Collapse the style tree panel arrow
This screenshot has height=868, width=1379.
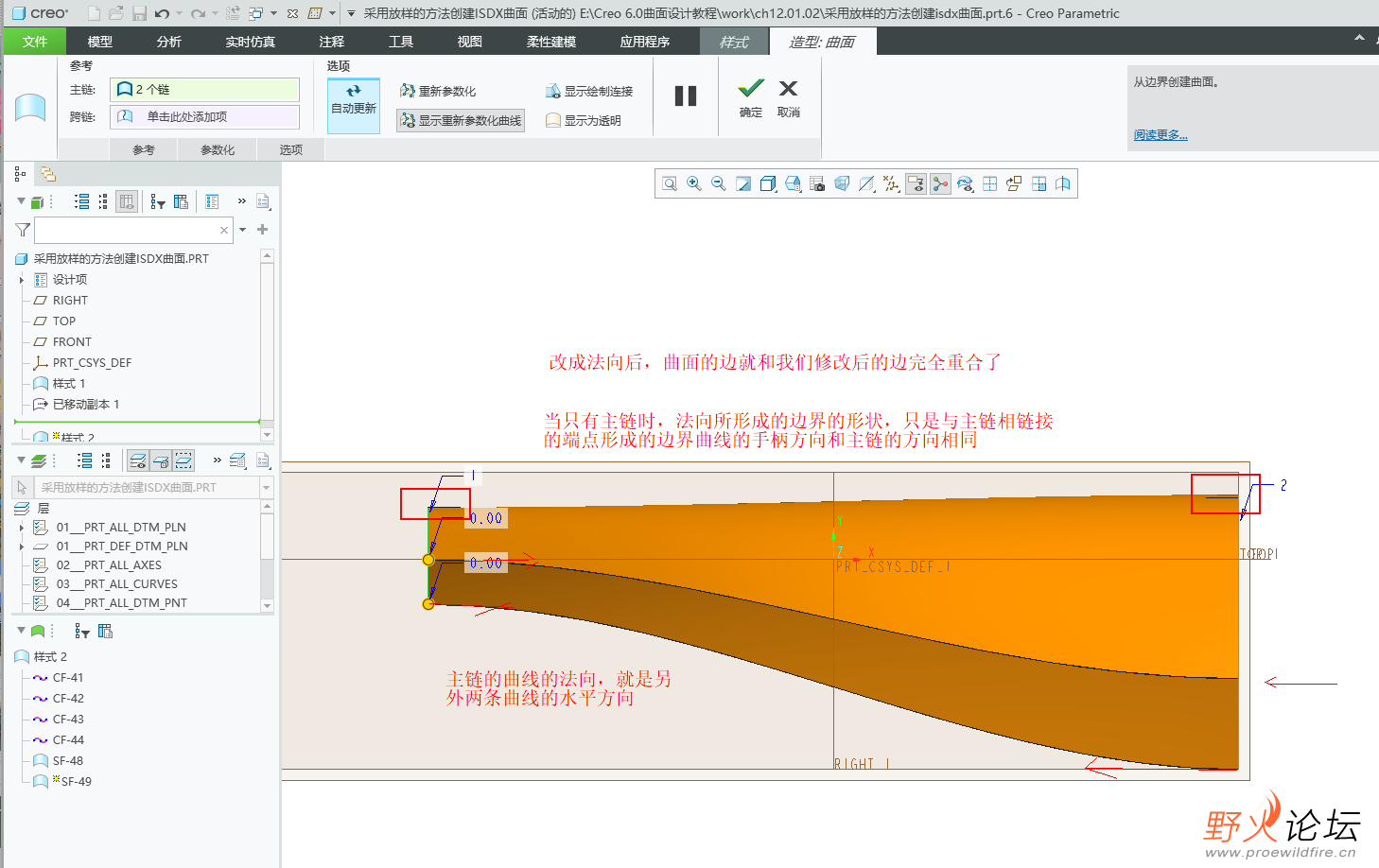(x=21, y=631)
